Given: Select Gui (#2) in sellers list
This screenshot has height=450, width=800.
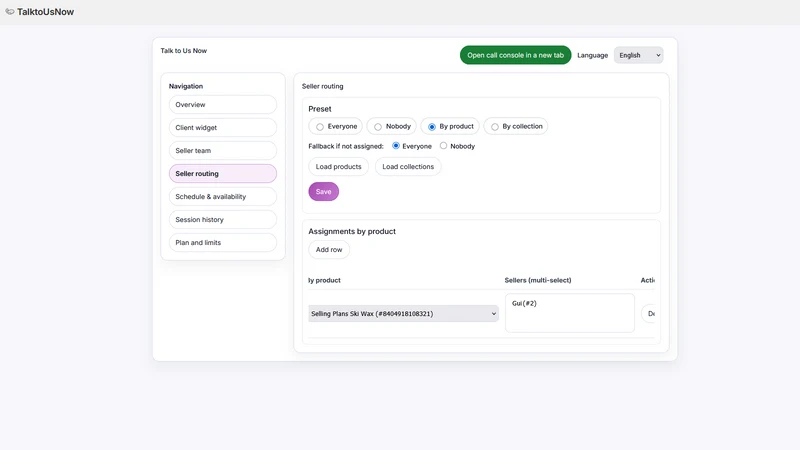Looking at the screenshot, I should (524, 303).
